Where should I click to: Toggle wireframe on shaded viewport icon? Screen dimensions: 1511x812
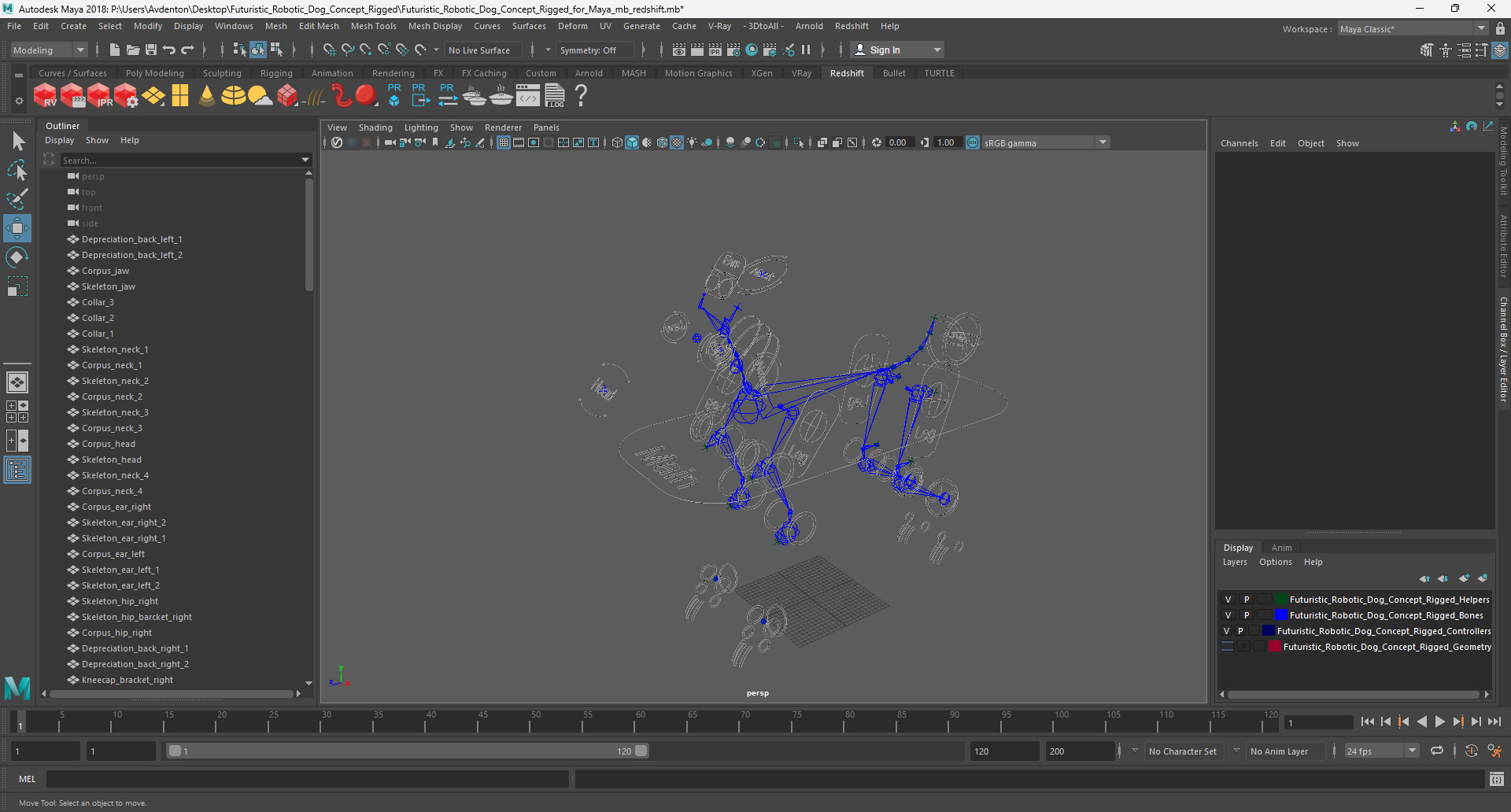pos(662,142)
